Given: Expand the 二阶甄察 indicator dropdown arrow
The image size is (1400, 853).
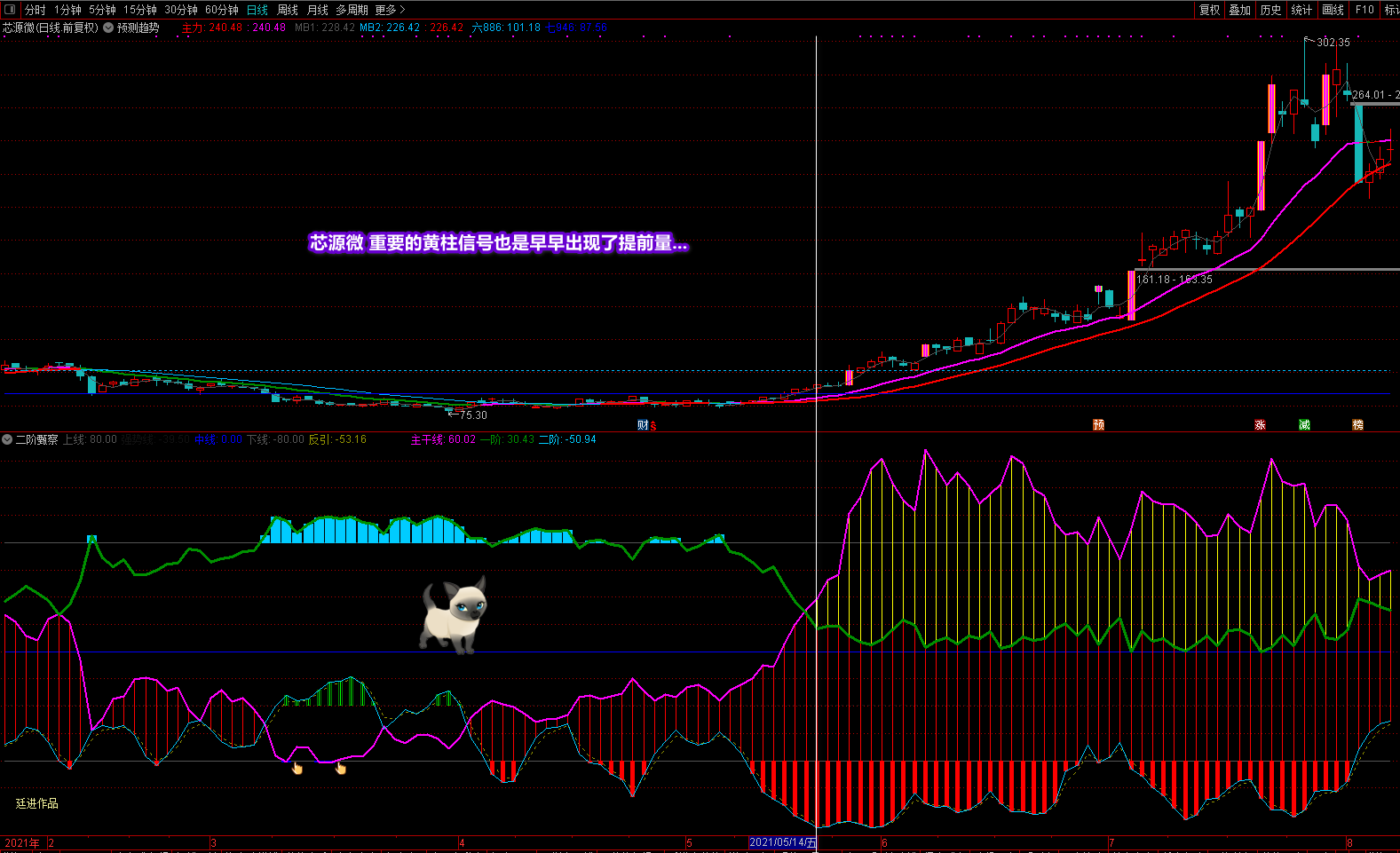Looking at the screenshot, I should coord(7,439).
